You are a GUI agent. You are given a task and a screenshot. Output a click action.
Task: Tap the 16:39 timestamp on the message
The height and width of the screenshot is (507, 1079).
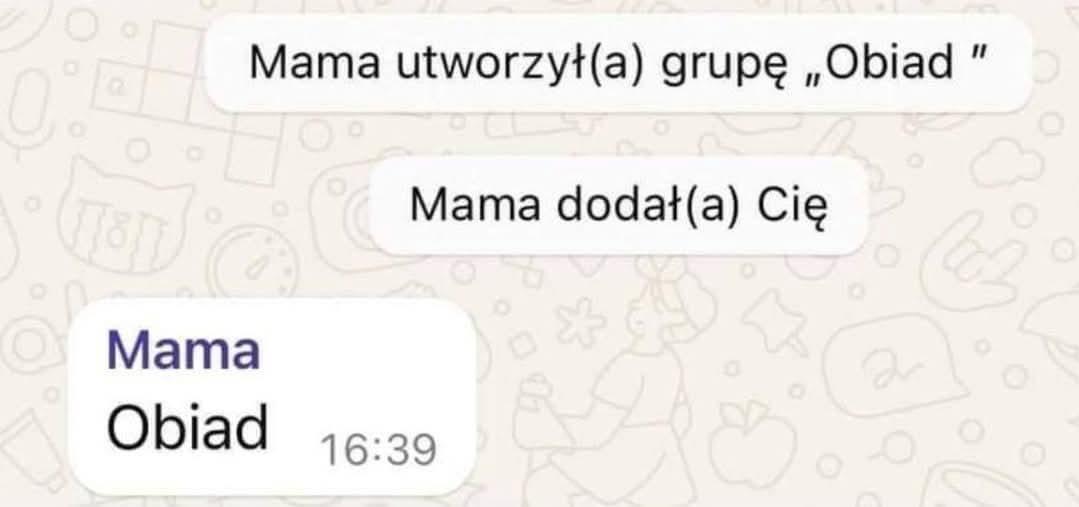pyautogui.click(x=378, y=451)
